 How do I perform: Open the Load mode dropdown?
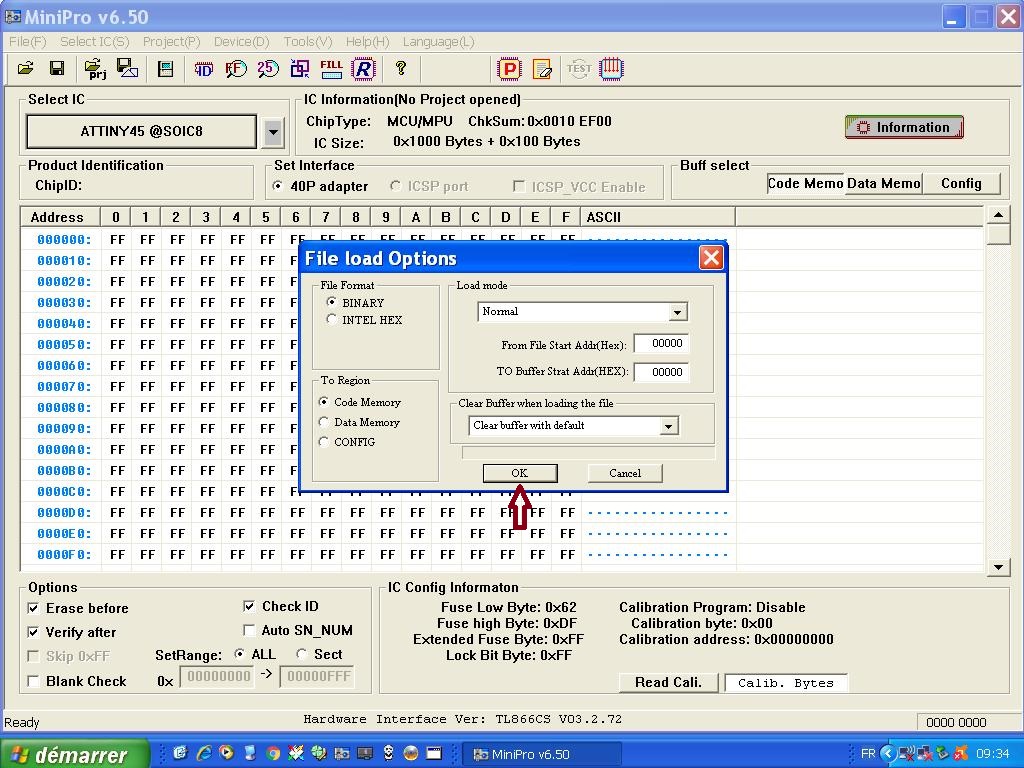[678, 312]
